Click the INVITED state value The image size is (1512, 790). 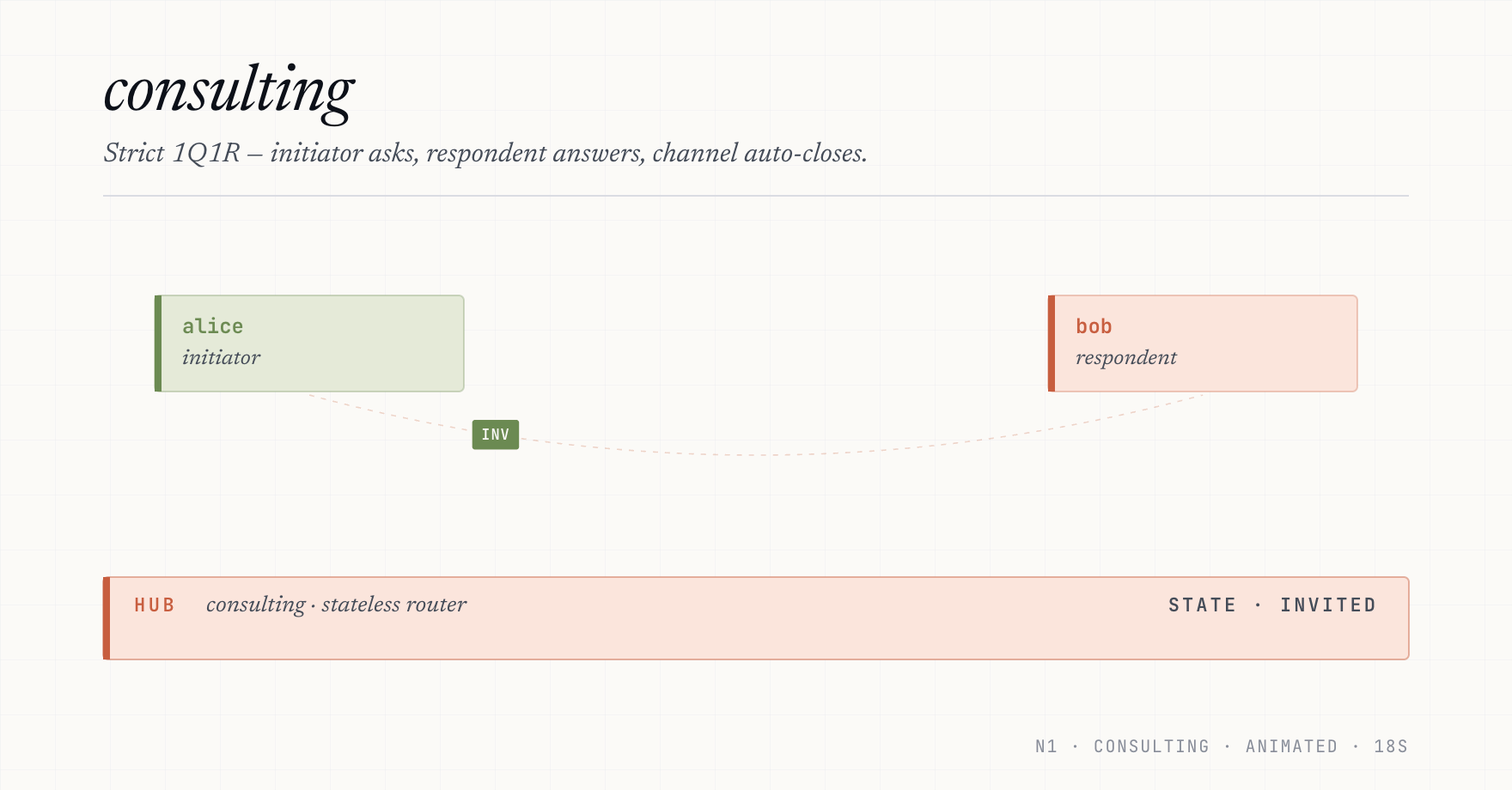1328,605
